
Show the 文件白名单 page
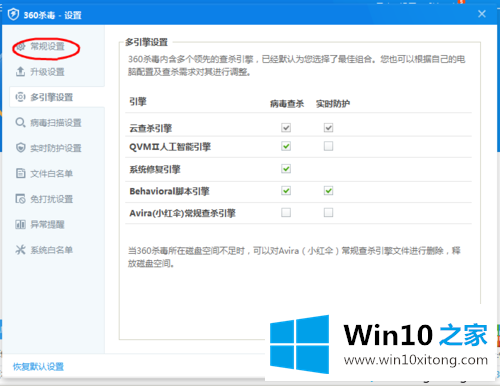51,173
